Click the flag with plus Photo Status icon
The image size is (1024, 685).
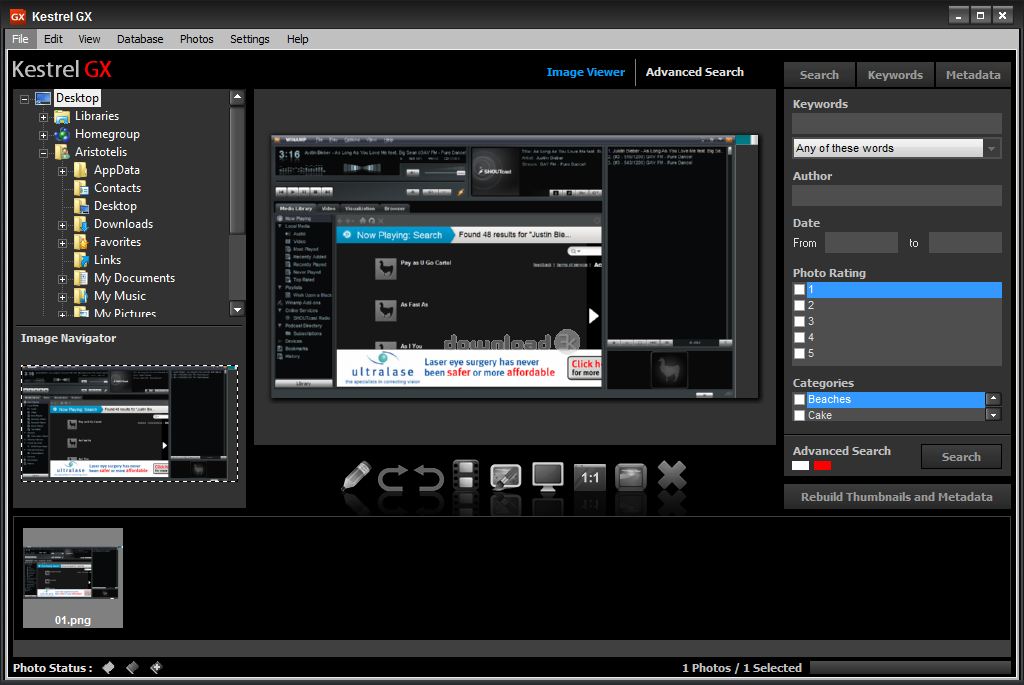point(155,667)
